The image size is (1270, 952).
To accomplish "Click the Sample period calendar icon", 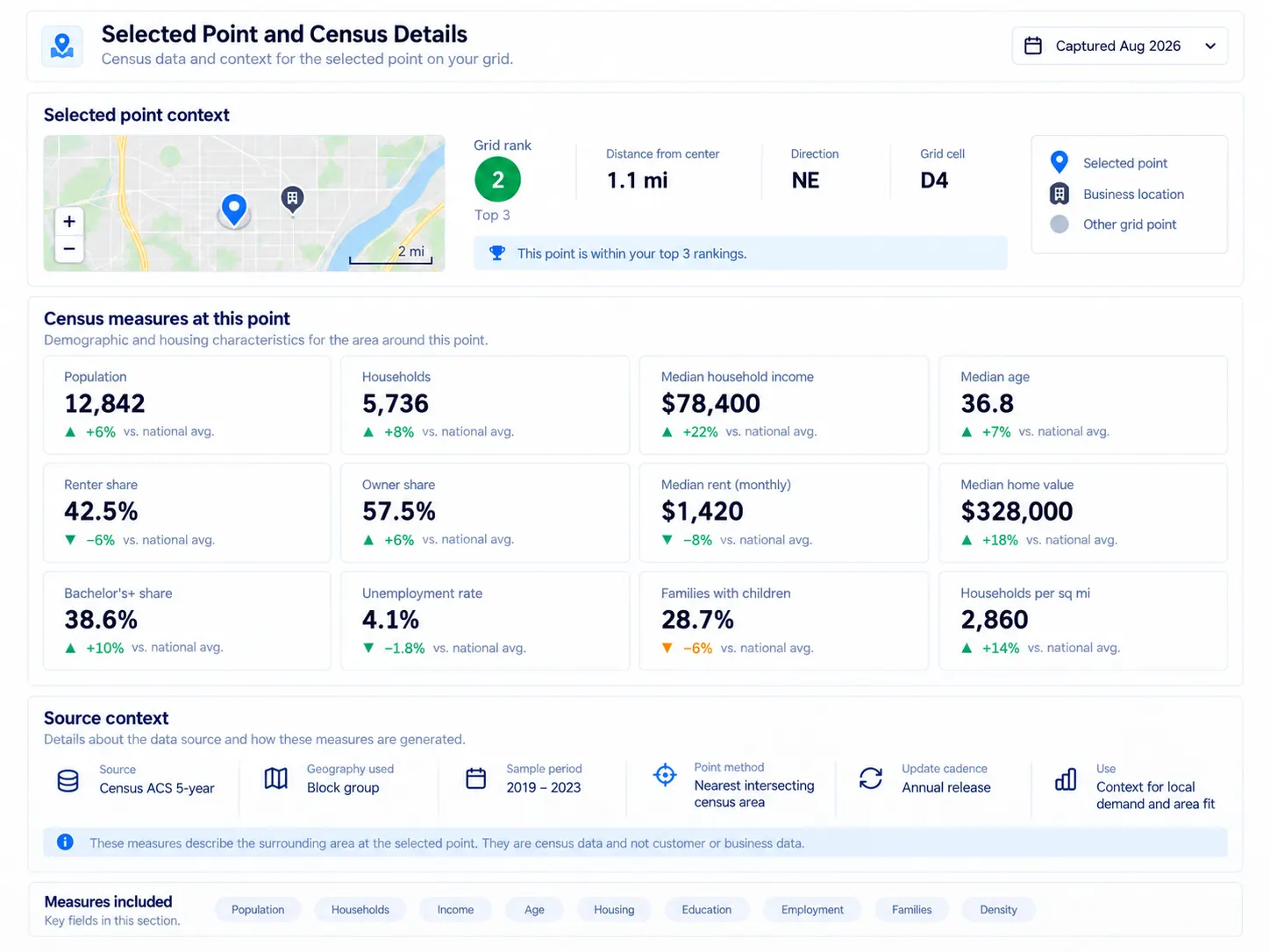I will pyautogui.click(x=476, y=778).
